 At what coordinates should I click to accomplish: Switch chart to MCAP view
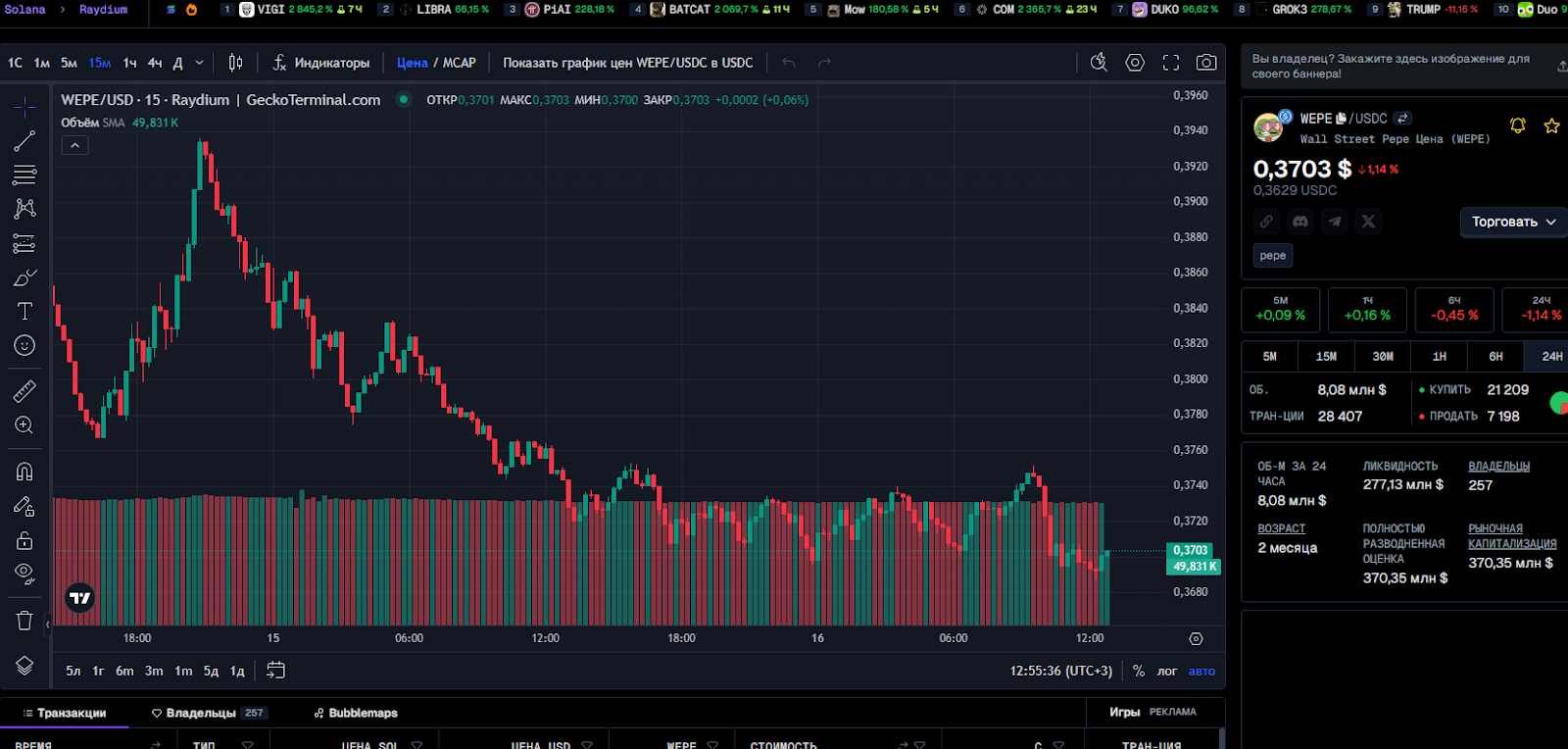click(x=460, y=63)
